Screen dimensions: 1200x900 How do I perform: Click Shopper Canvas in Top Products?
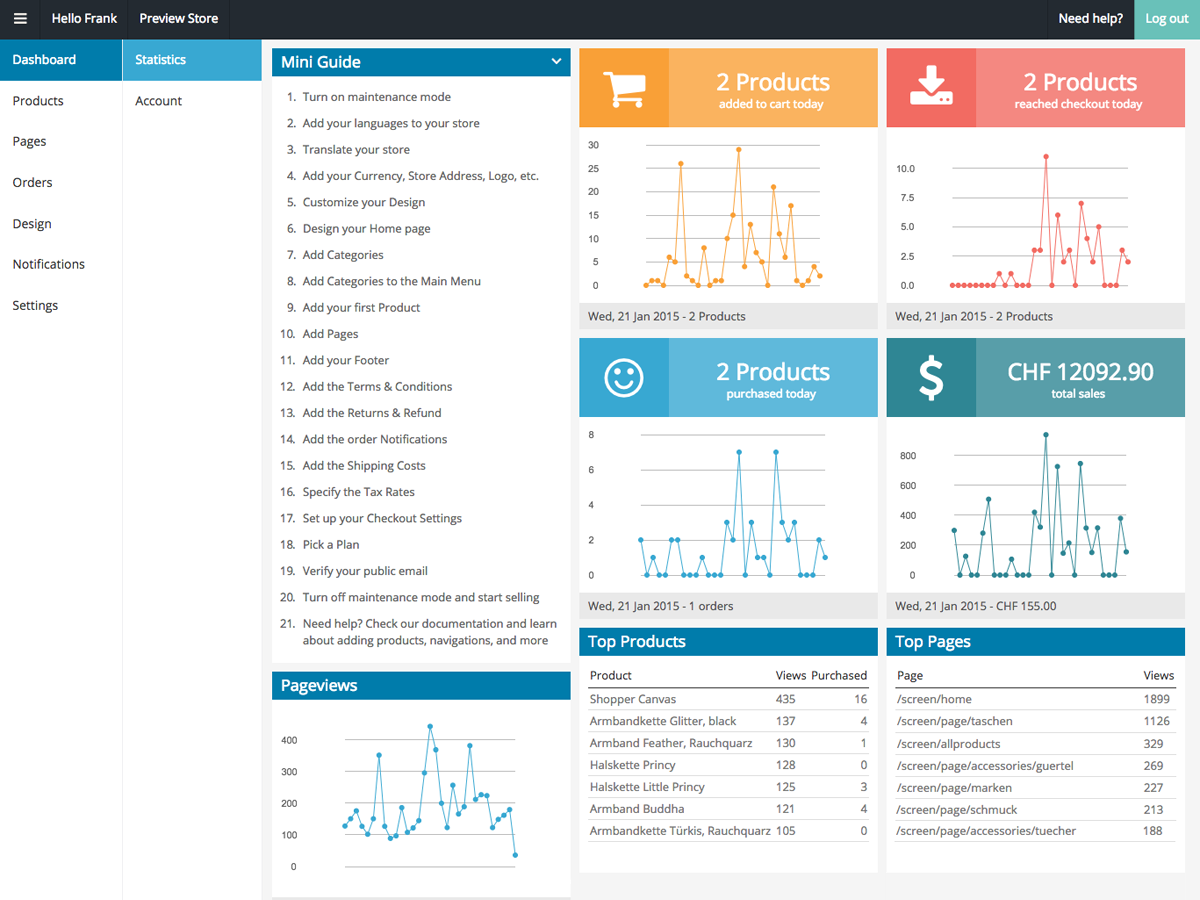click(633, 700)
